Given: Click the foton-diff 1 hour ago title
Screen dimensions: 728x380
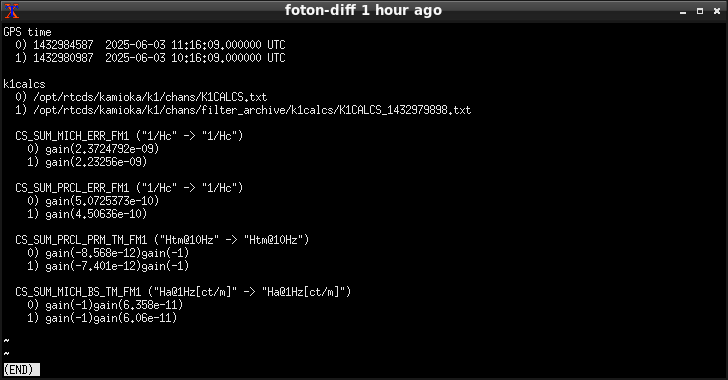Looking at the screenshot, I should click(x=363, y=10).
